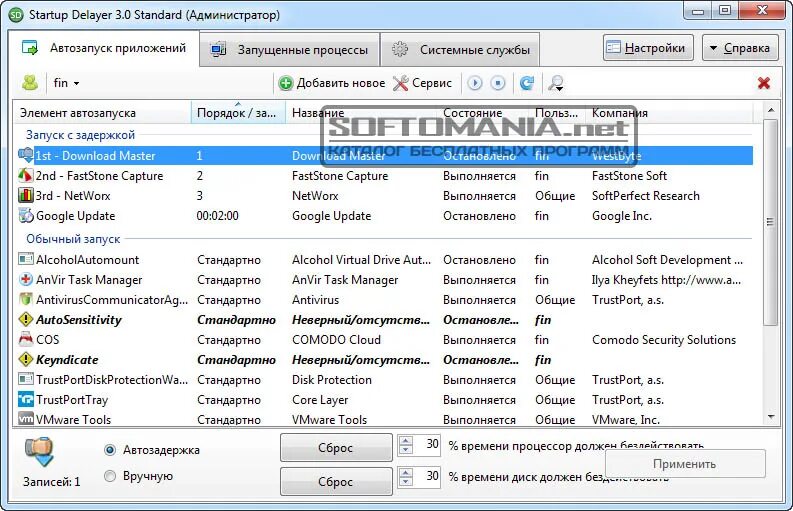Select the TrustPortTray entry icon

[26, 399]
